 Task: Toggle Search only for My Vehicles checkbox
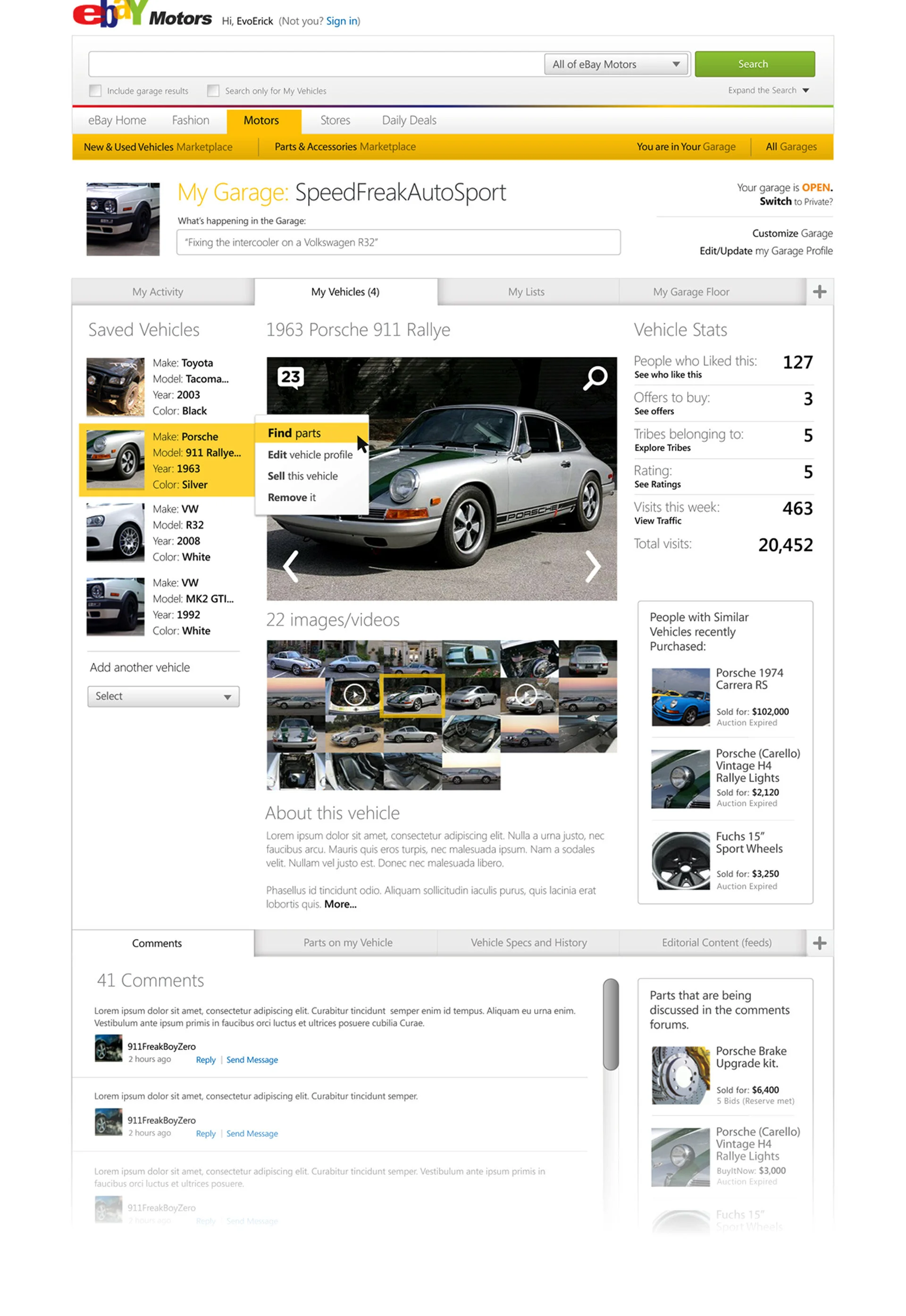pos(213,91)
